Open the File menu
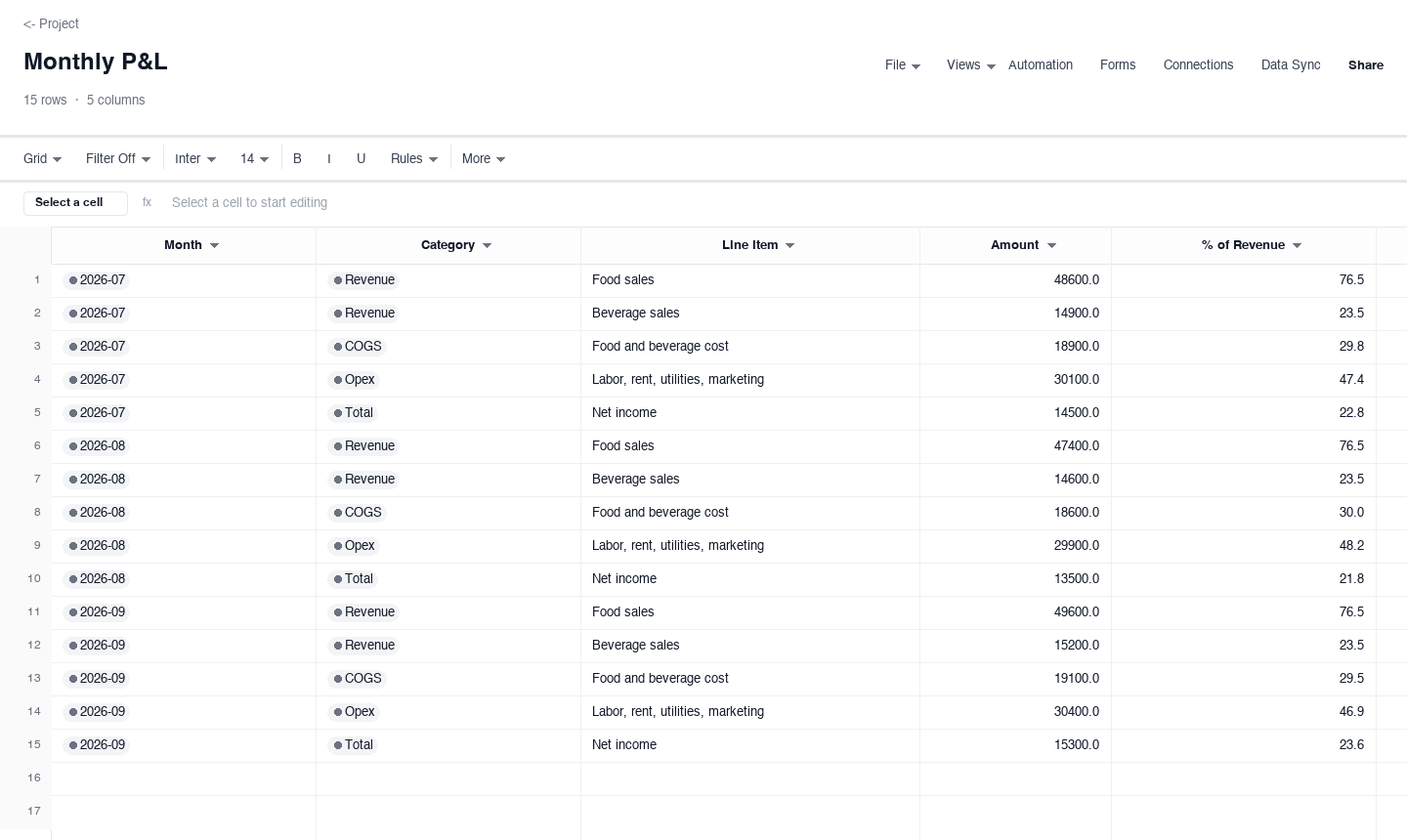 903,64
